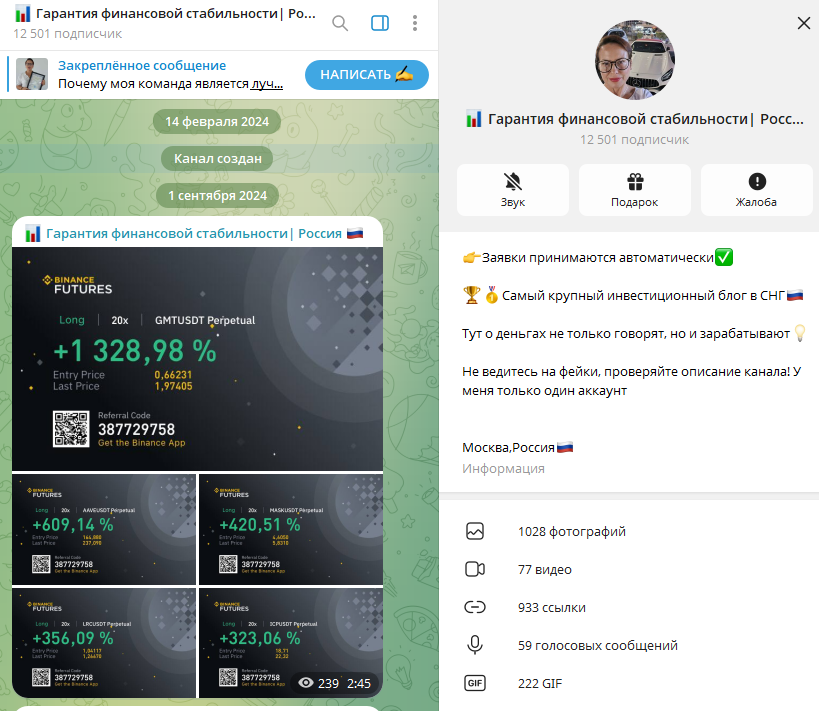This screenshot has height=711, width=819.
Task: Close the channel info panel
Action: pos(803,23)
